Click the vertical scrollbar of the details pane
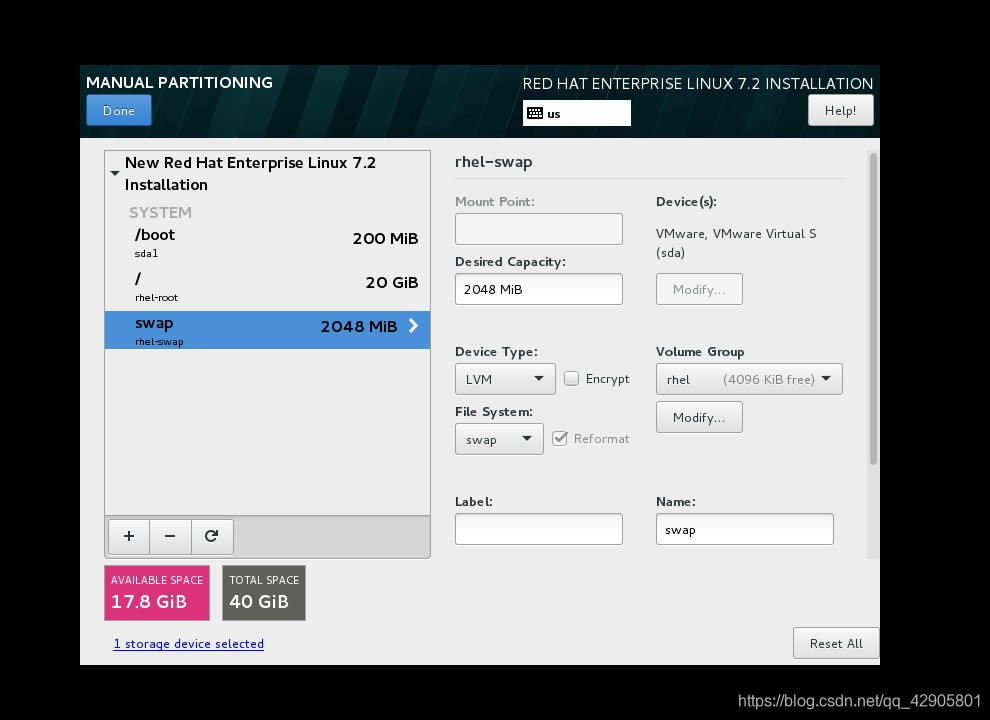The height and width of the screenshot is (720, 990). click(x=873, y=308)
